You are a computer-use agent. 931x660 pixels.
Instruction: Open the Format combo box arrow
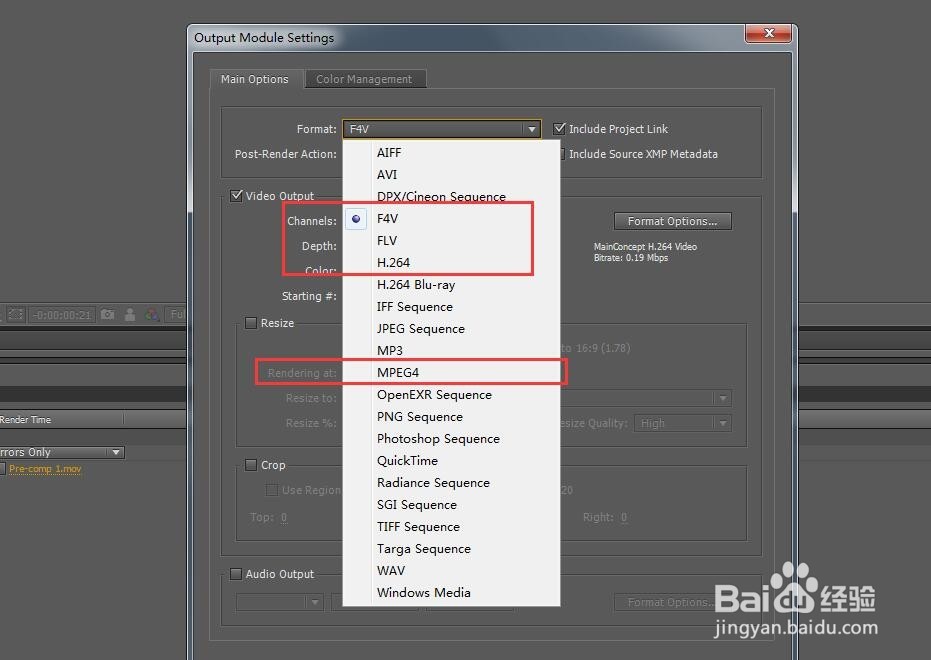[531, 129]
